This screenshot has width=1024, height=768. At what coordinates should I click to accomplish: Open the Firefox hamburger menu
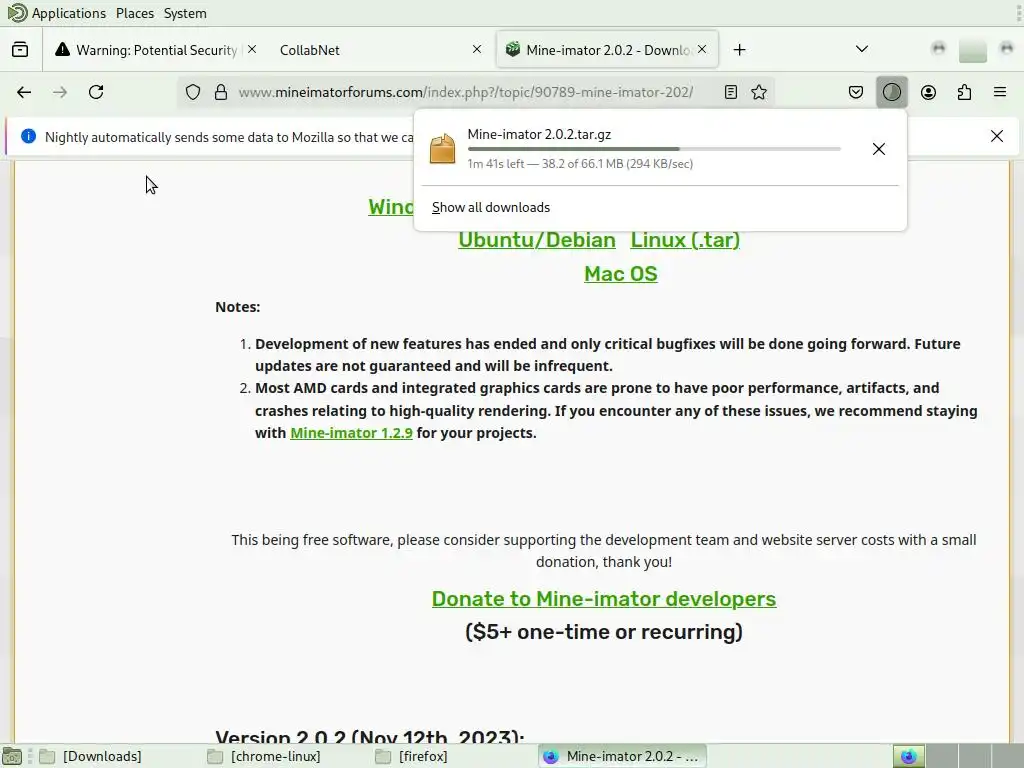pyautogui.click(x=1000, y=92)
